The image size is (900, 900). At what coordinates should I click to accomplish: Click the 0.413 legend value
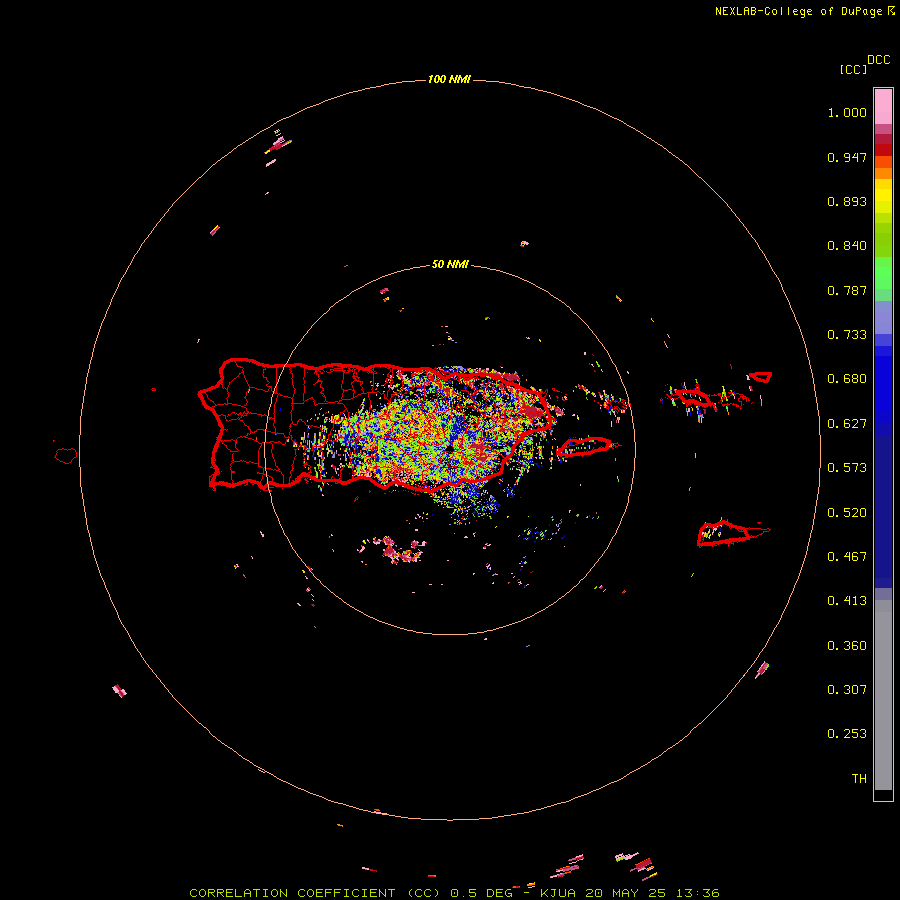tap(847, 601)
